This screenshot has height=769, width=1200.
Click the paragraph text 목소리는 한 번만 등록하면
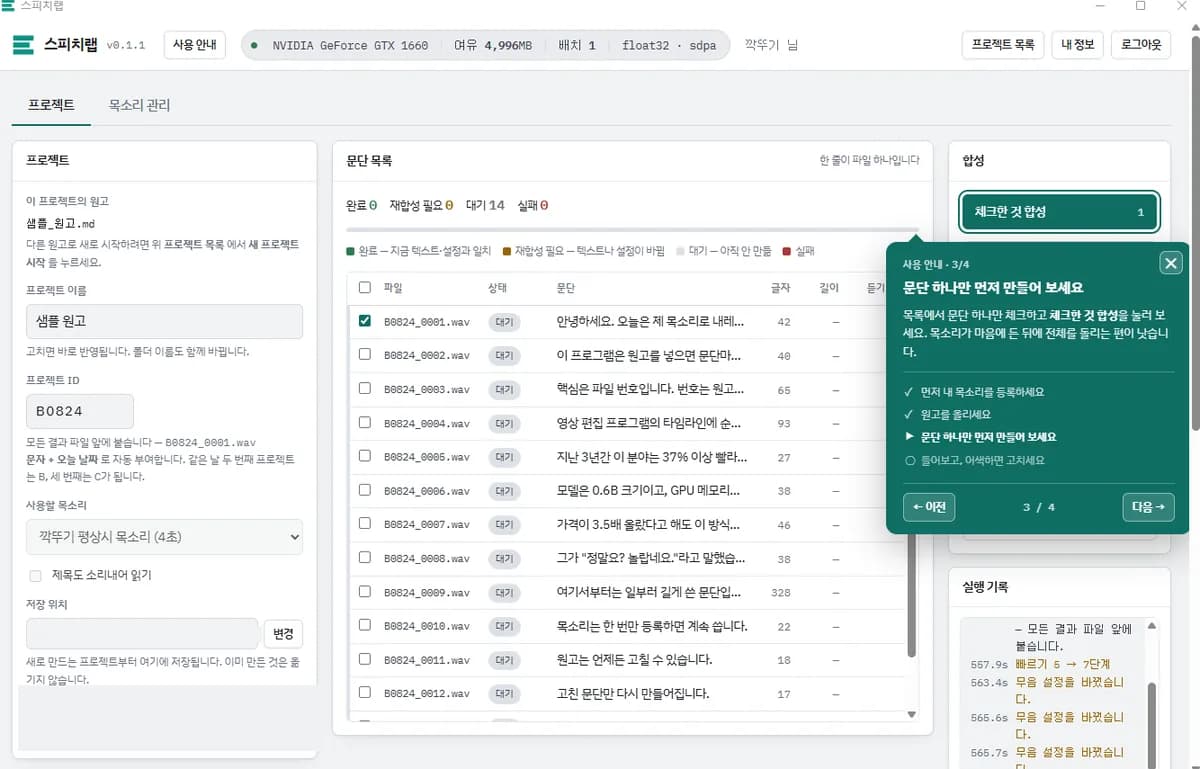pos(652,626)
